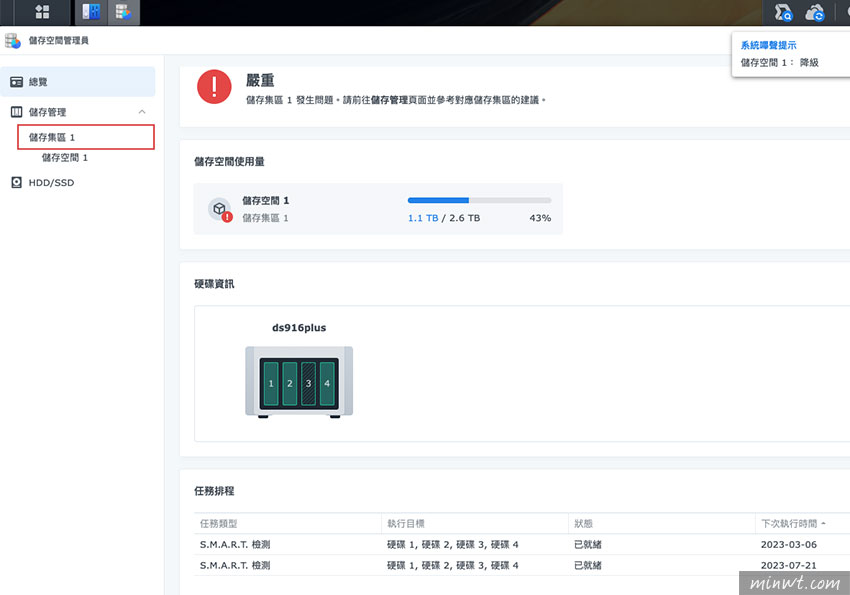Click the Storage Manager taskbar icon
The height and width of the screenshot is (595, 850).
124,12
